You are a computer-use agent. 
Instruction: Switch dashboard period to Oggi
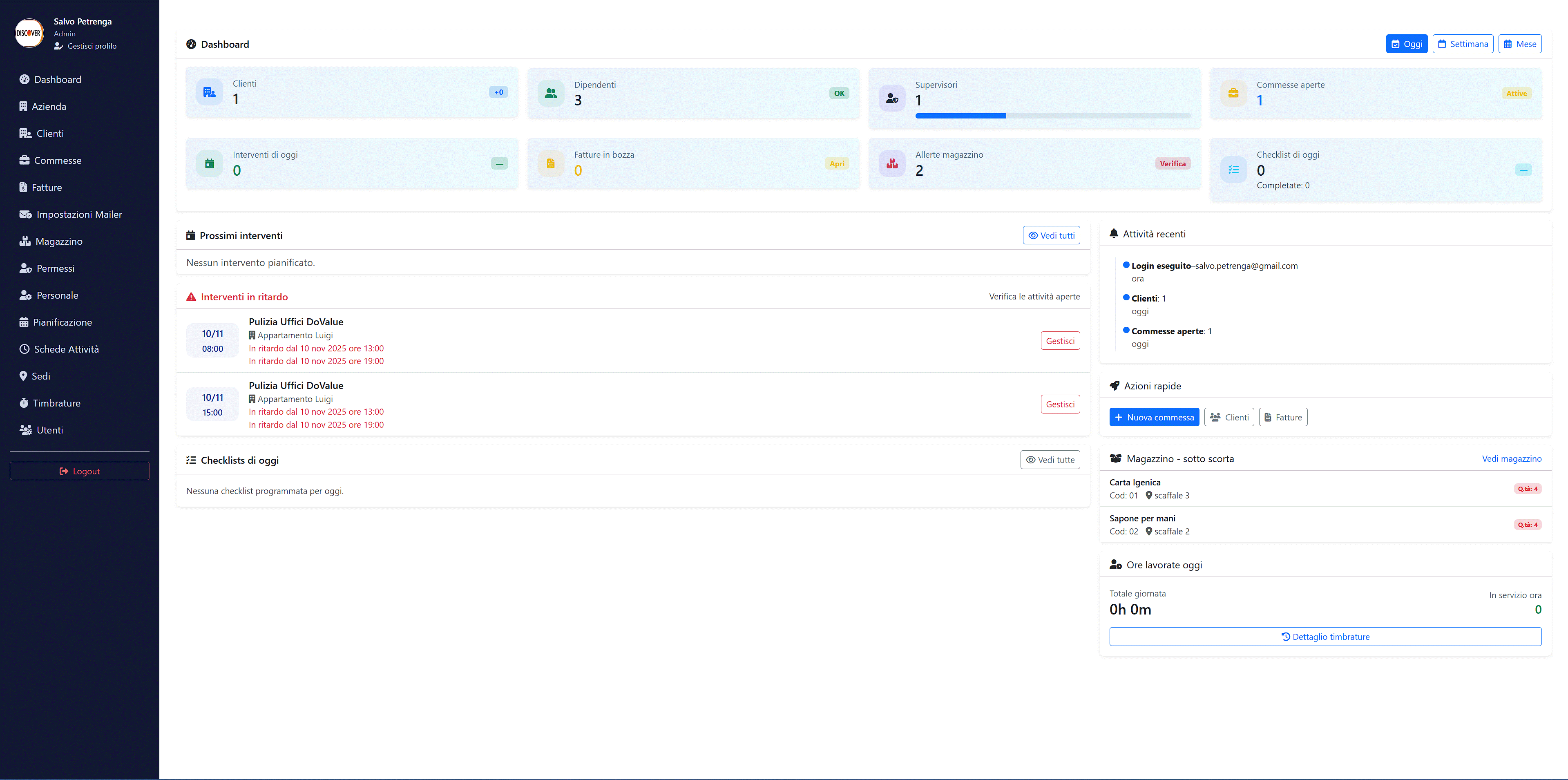tap(1406, 44)
